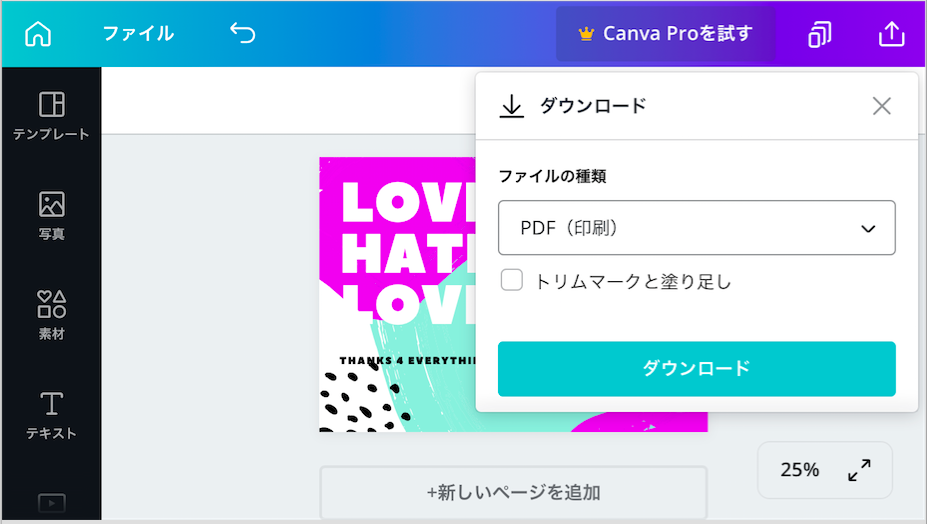Screen dimensions: 927x524
Task: Expand the PDF（印刷）file type dropdown
Action: point(696,228)
